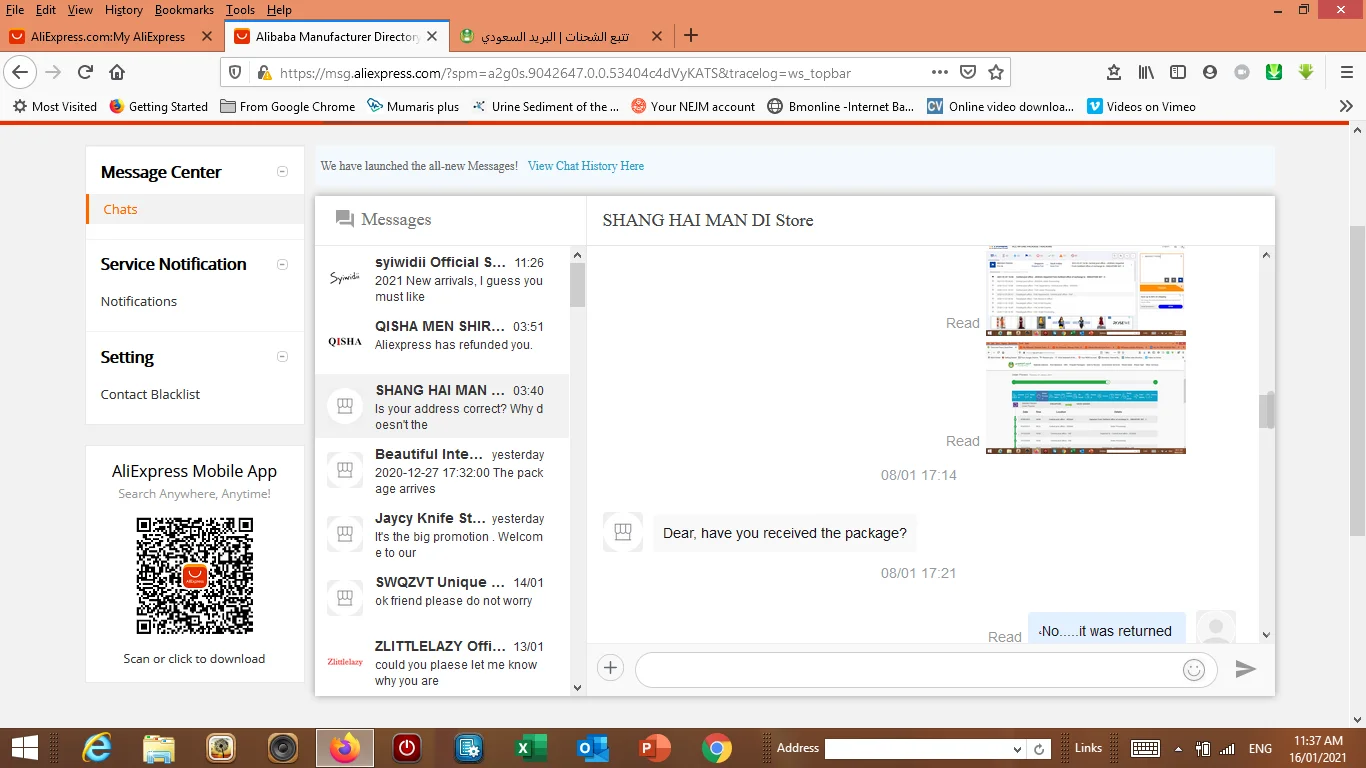Reload the current page
Viewport: 1366px width, 768px height.
tap(86, 72)
